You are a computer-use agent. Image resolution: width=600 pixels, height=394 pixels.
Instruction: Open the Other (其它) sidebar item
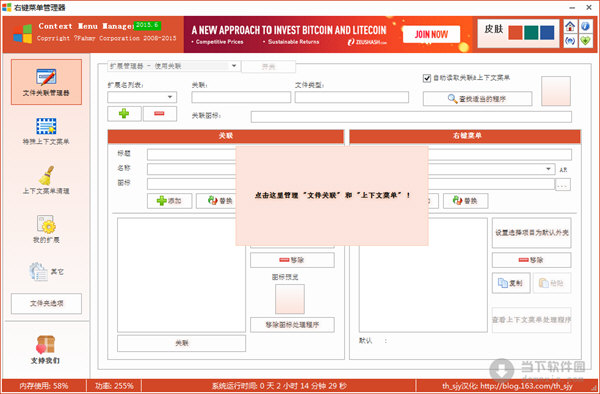(46, 272)
